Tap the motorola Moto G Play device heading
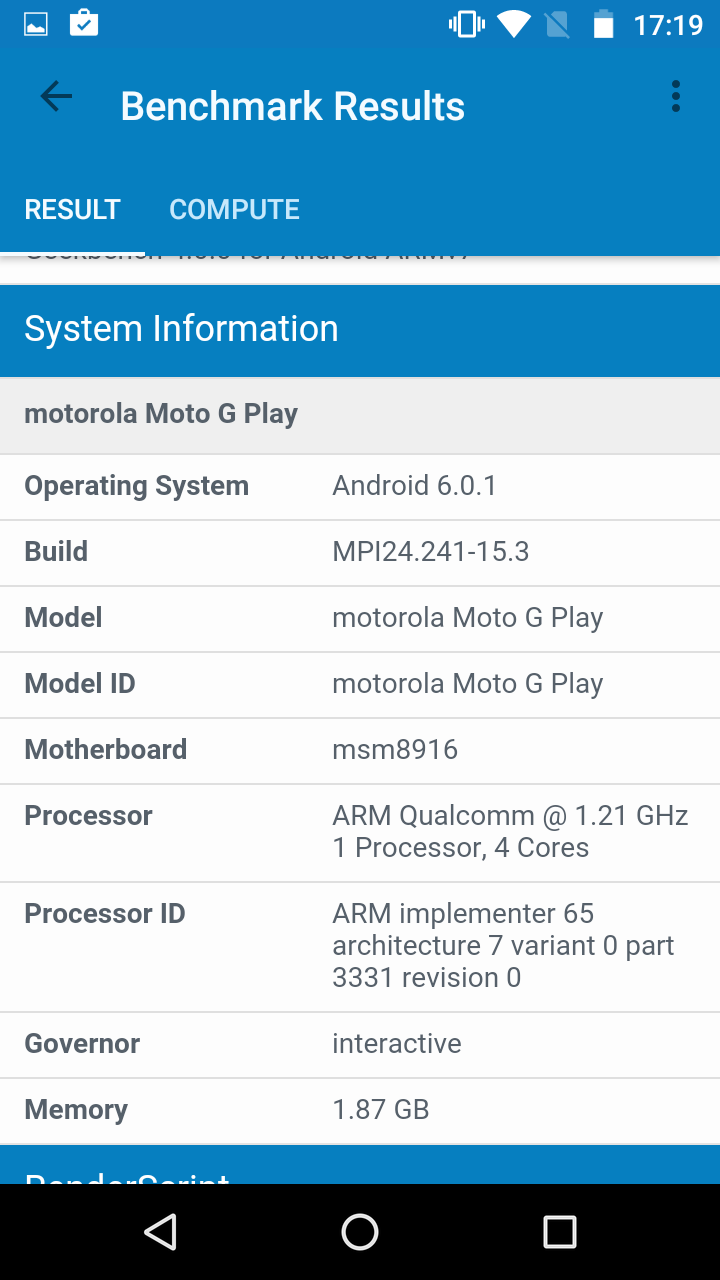720x1280 pixels. click(x=360, y=414)
